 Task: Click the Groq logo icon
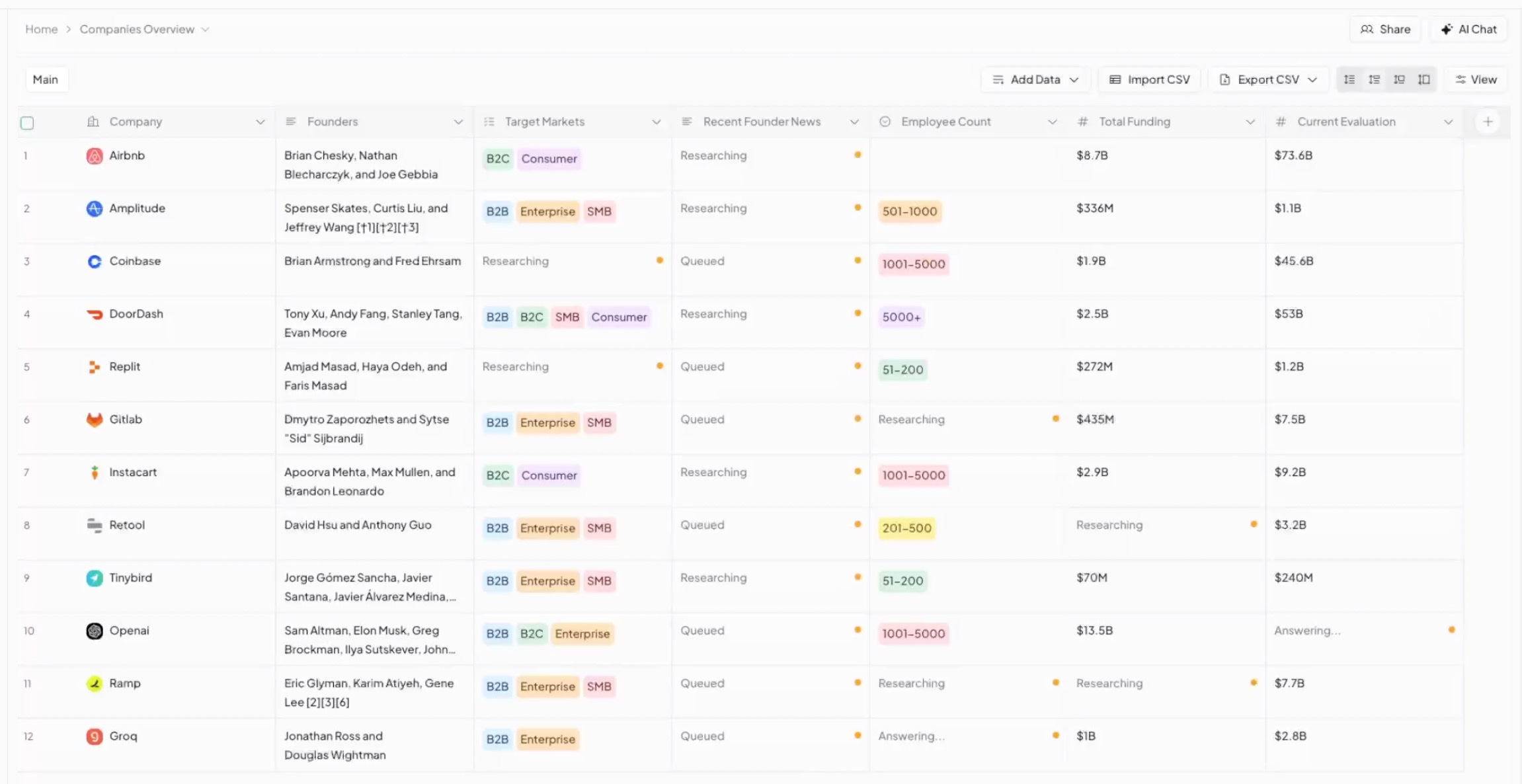[95, 736]
